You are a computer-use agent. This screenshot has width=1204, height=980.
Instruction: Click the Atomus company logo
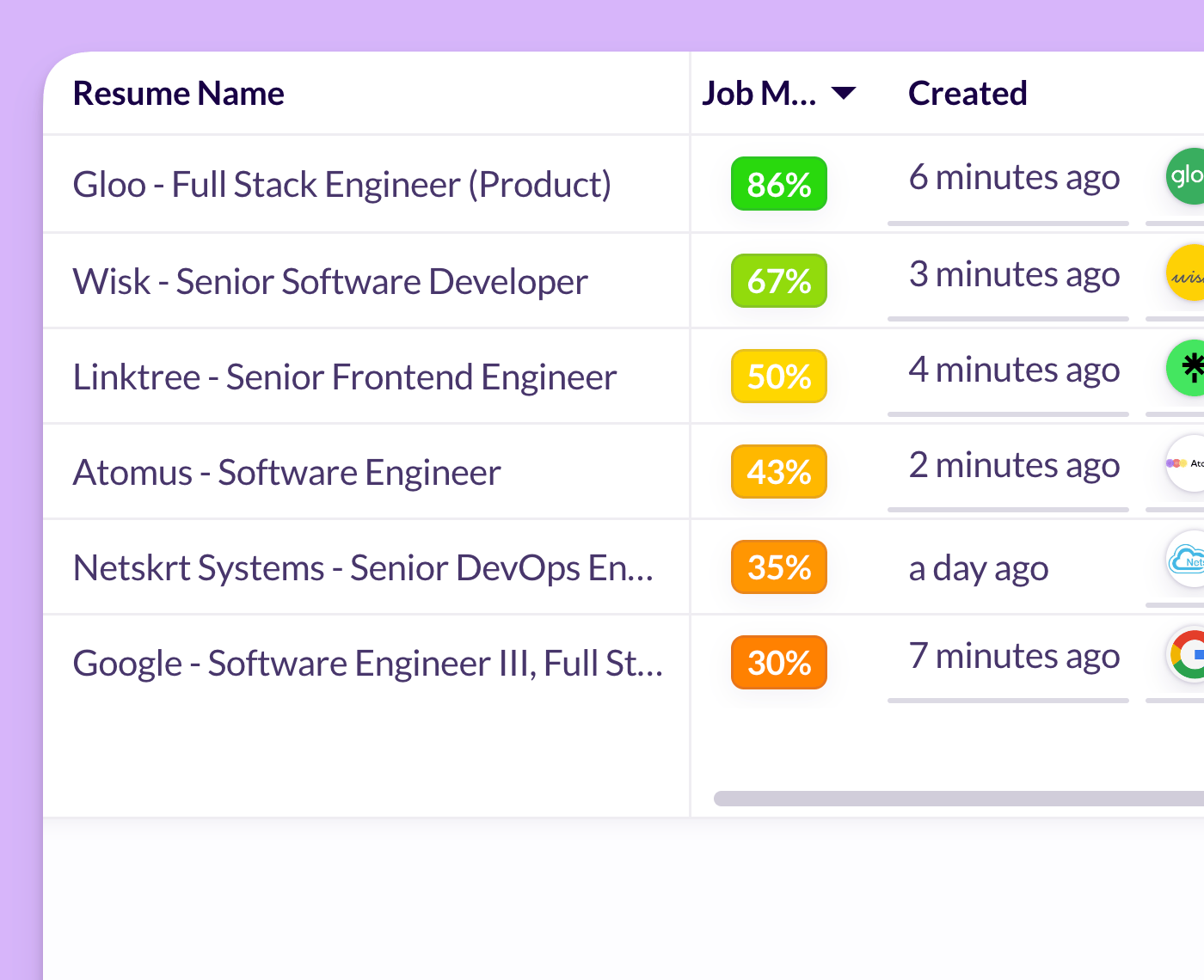pyautogui.click(x=1186, y=463)
